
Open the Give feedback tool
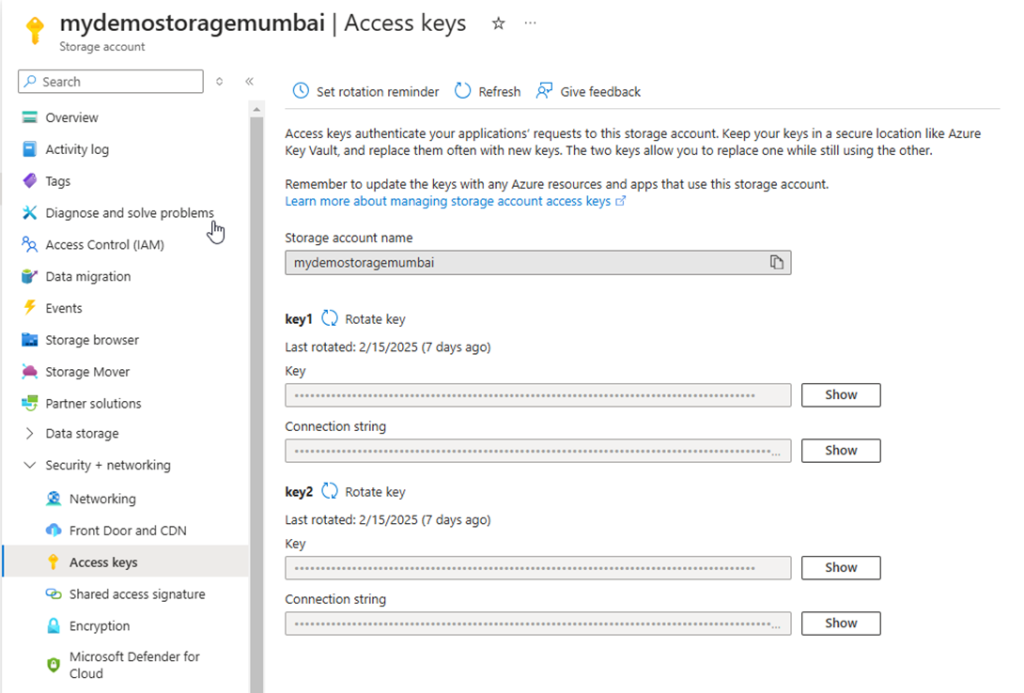pos(588,91)
